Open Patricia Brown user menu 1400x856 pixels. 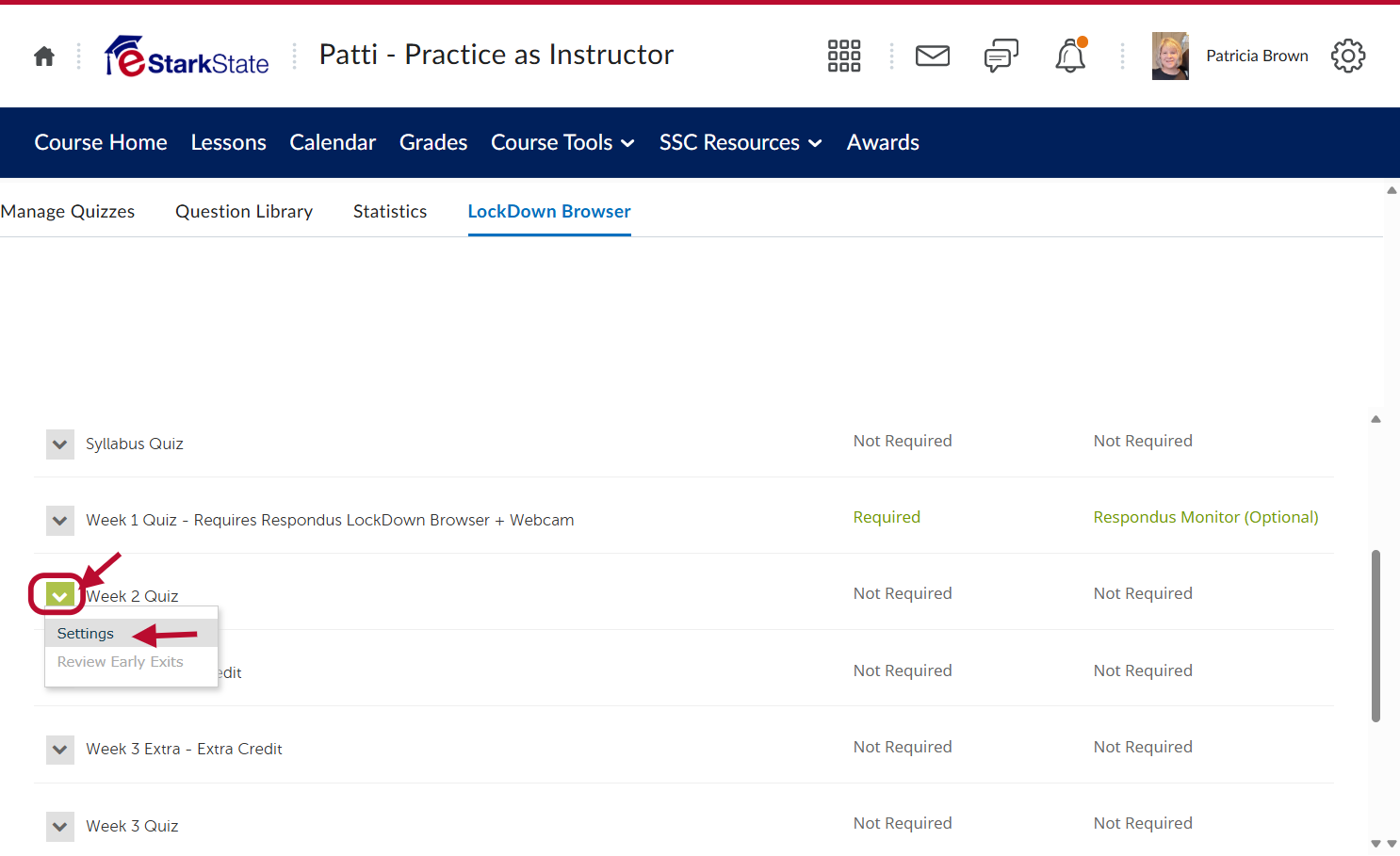[1257, 56]
